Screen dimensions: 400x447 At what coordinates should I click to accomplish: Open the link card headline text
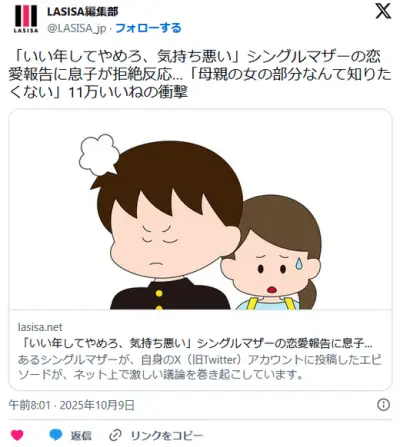(x=198, y=343)
